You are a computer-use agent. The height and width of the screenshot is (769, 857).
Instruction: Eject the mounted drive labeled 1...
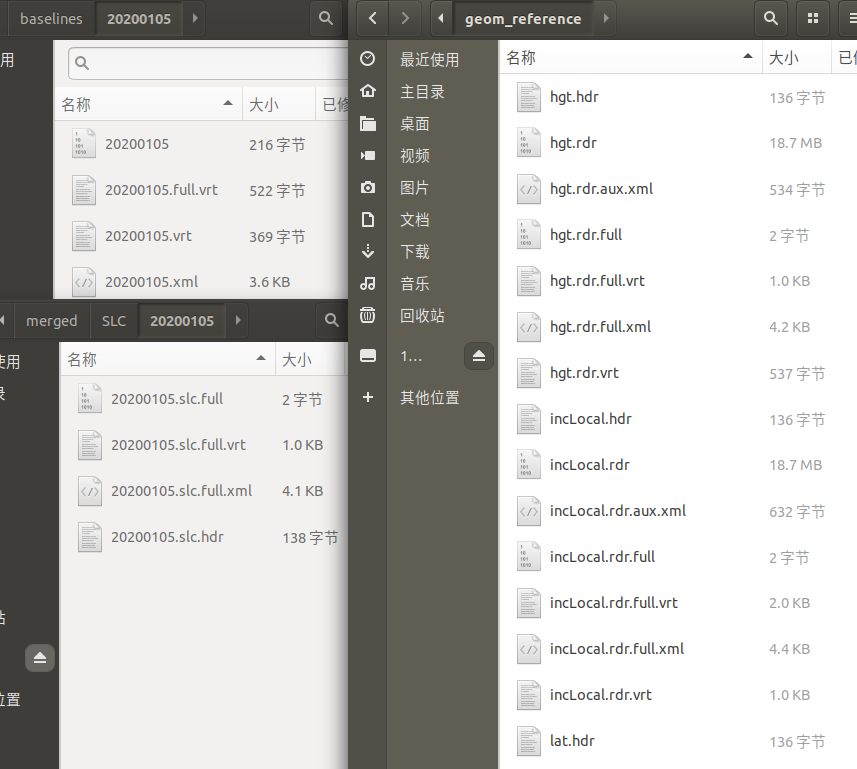coord(478,355)
